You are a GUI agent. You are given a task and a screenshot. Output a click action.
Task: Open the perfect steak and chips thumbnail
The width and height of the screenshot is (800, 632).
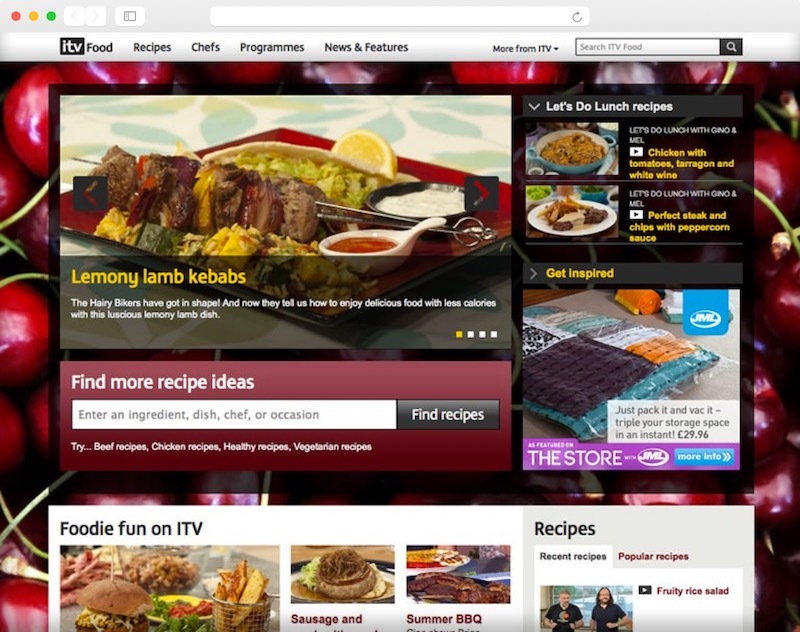(572, 210)
